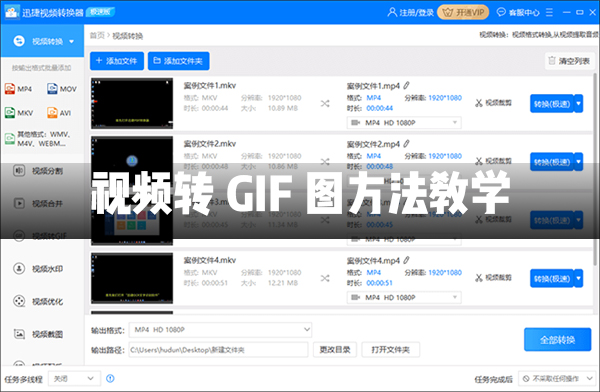The width and height of the screenshot is (600, 392).
Task: Click 清空列表 to clear the list
Action: pos(569,61)
